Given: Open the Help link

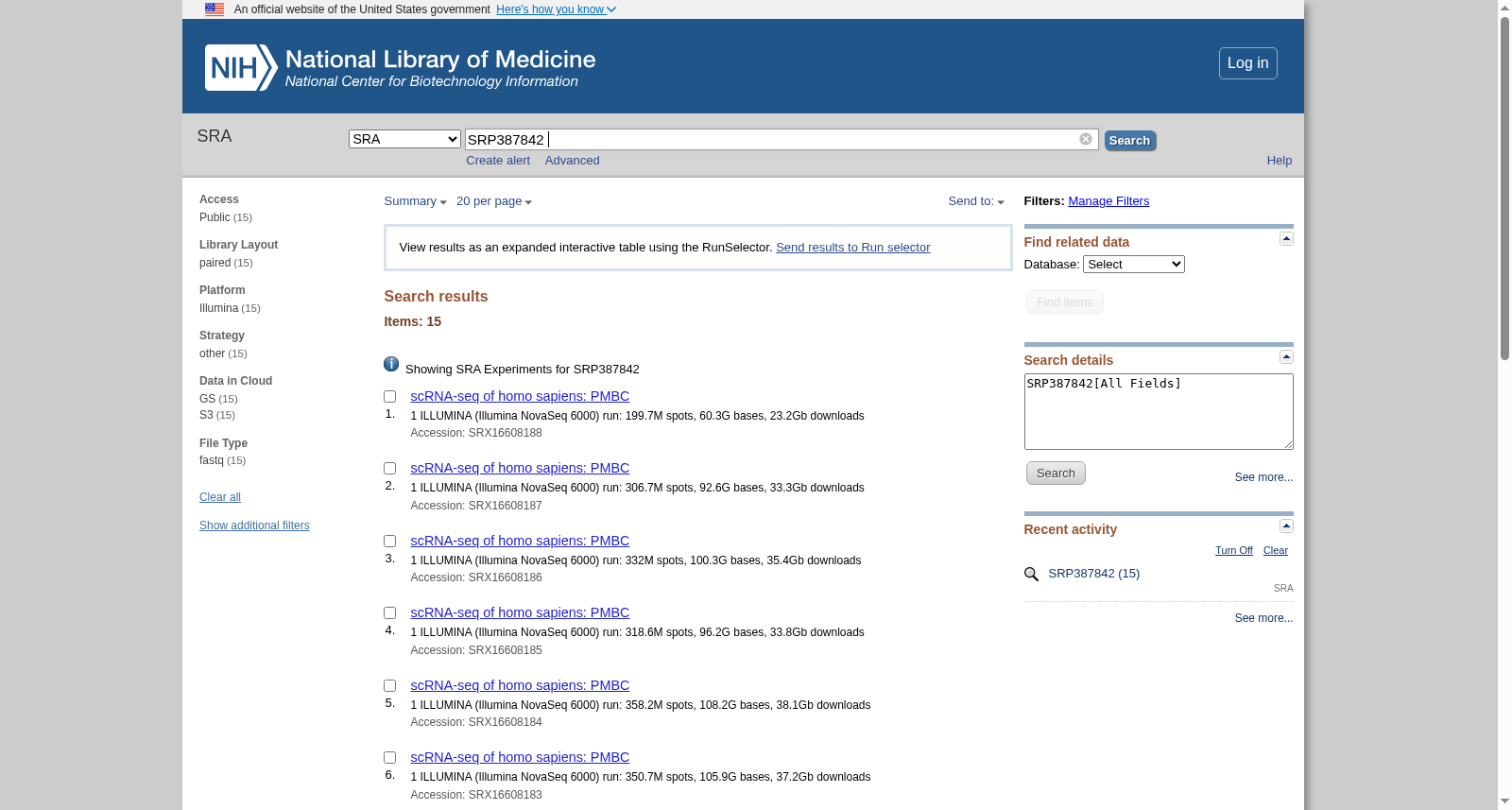Looking at the screenshot, I should pyautogui.click(x=1280, y=161).
